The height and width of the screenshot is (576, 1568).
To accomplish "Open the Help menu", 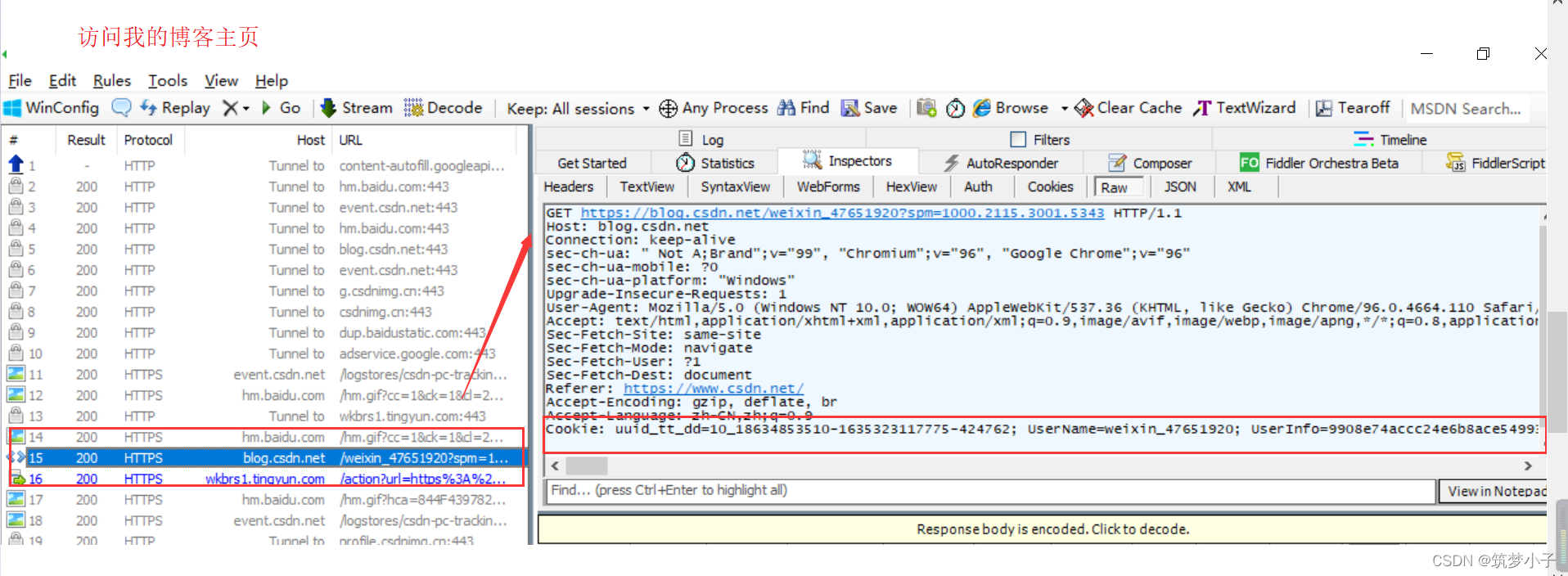I will [x=272, y=80].
